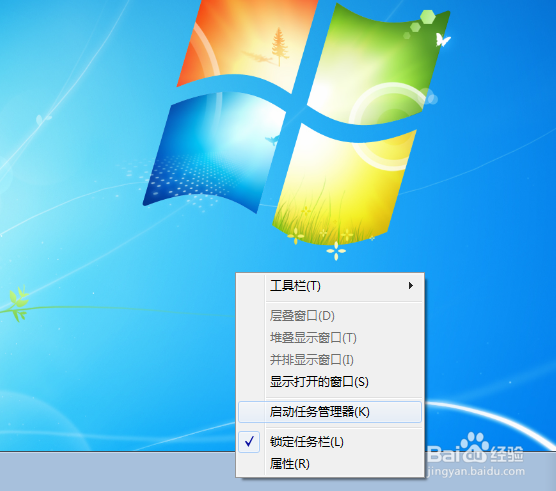Choose 堆叠显示窗口(T) in the context menu
Image resolution: width=556 pixels, height=491 pixels.
click(330, 337)
